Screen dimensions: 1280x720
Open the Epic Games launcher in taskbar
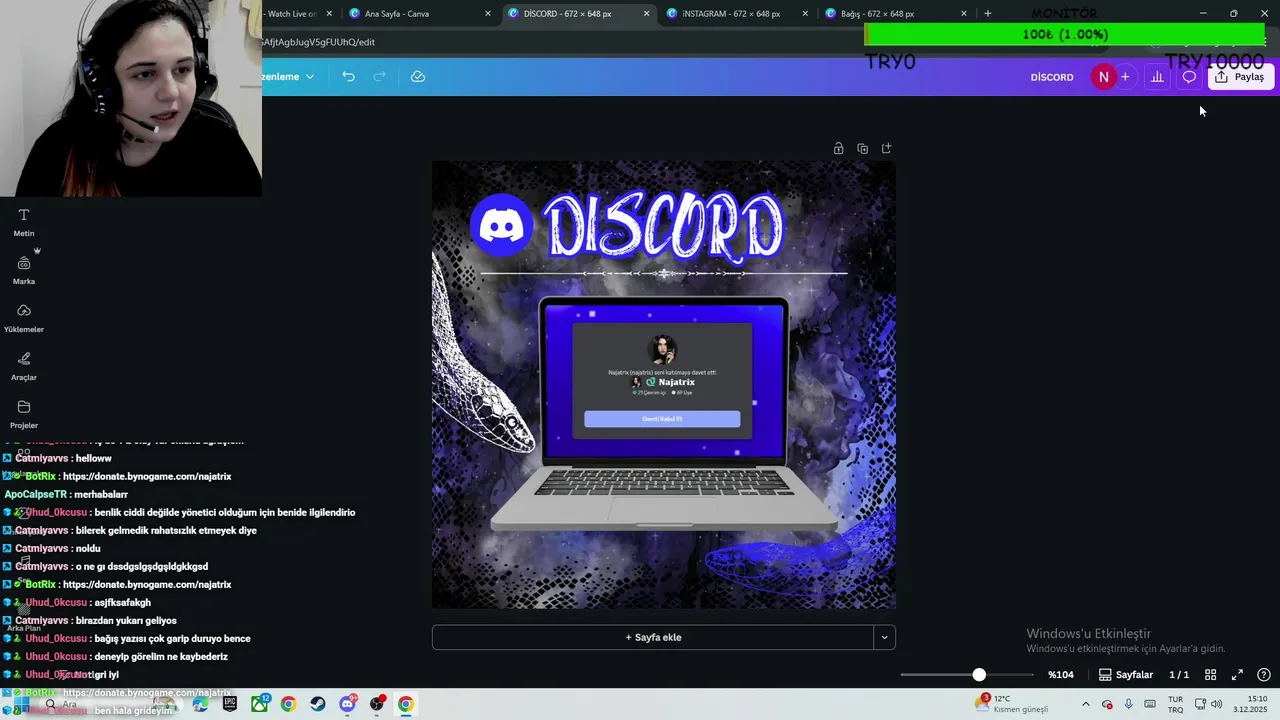click(x=230, y=704)
